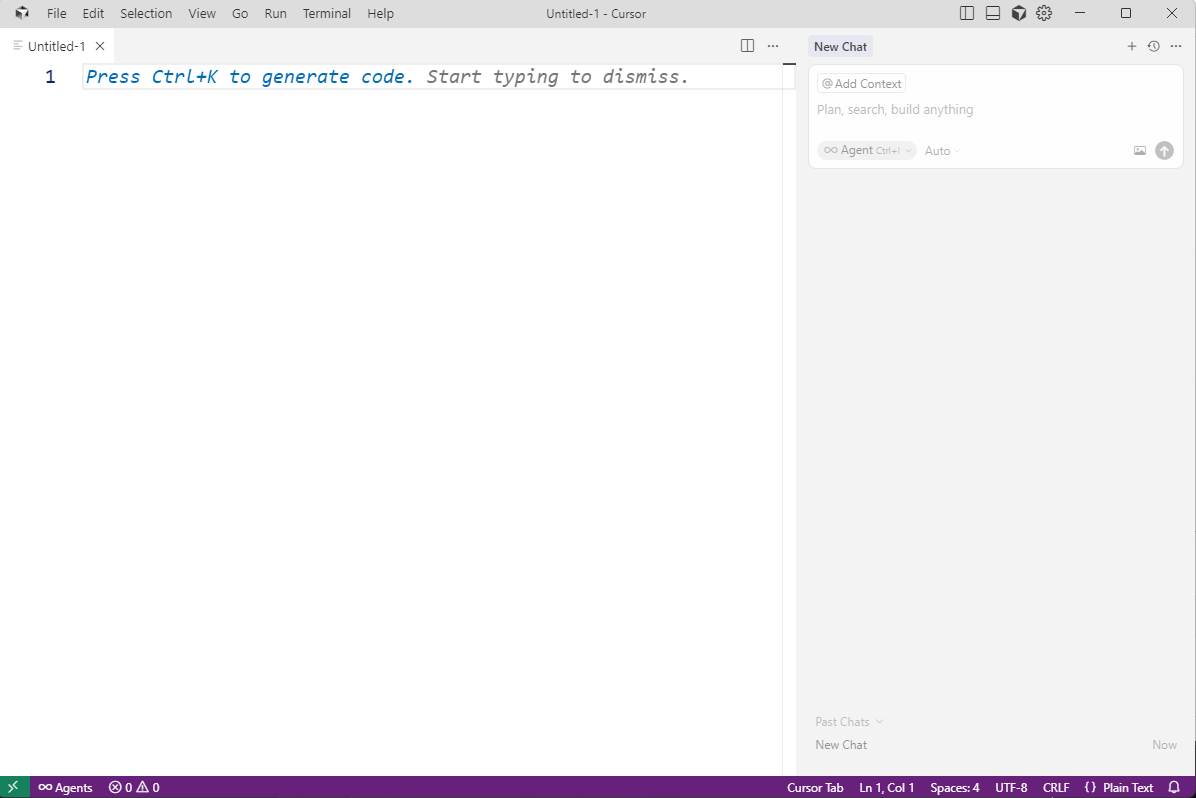This screenshot has width=1196, height=798.
Task: Change indentation via Spaces: 4 in status bar
Action: tap(954, 787)
